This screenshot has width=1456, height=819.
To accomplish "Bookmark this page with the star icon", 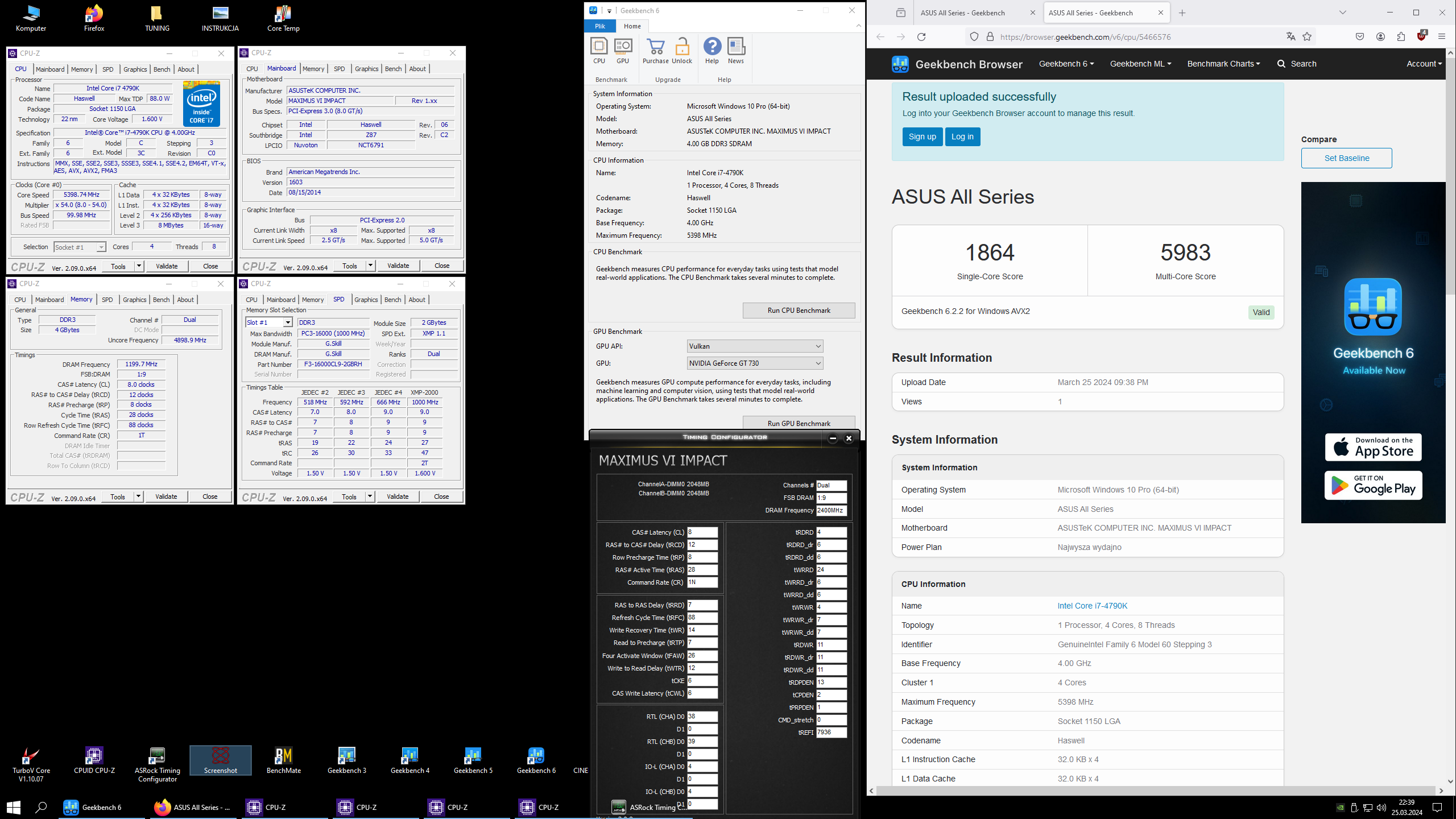I will [x=1307, y=37].
